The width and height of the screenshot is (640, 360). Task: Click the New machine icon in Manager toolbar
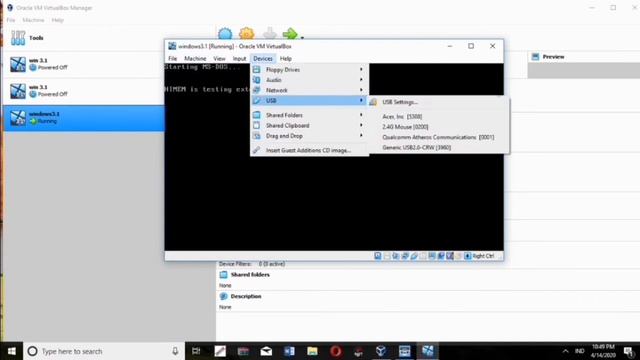(225, 33)
